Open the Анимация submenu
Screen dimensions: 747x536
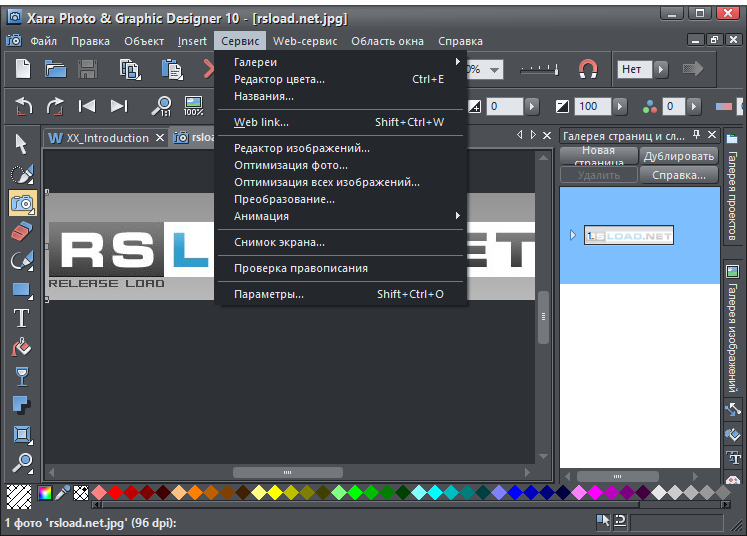340,216
